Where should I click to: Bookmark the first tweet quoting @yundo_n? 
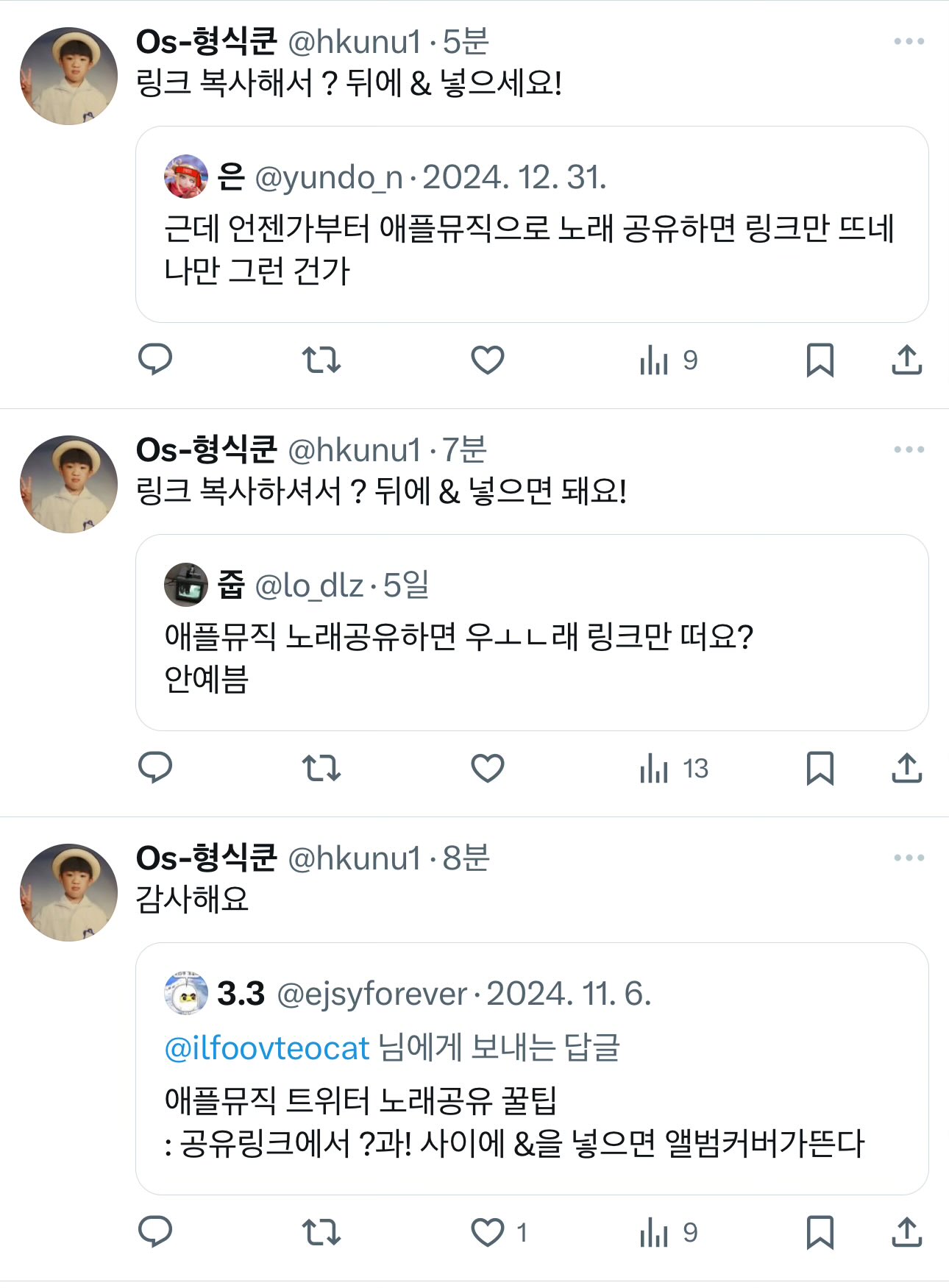pos(820,360)
